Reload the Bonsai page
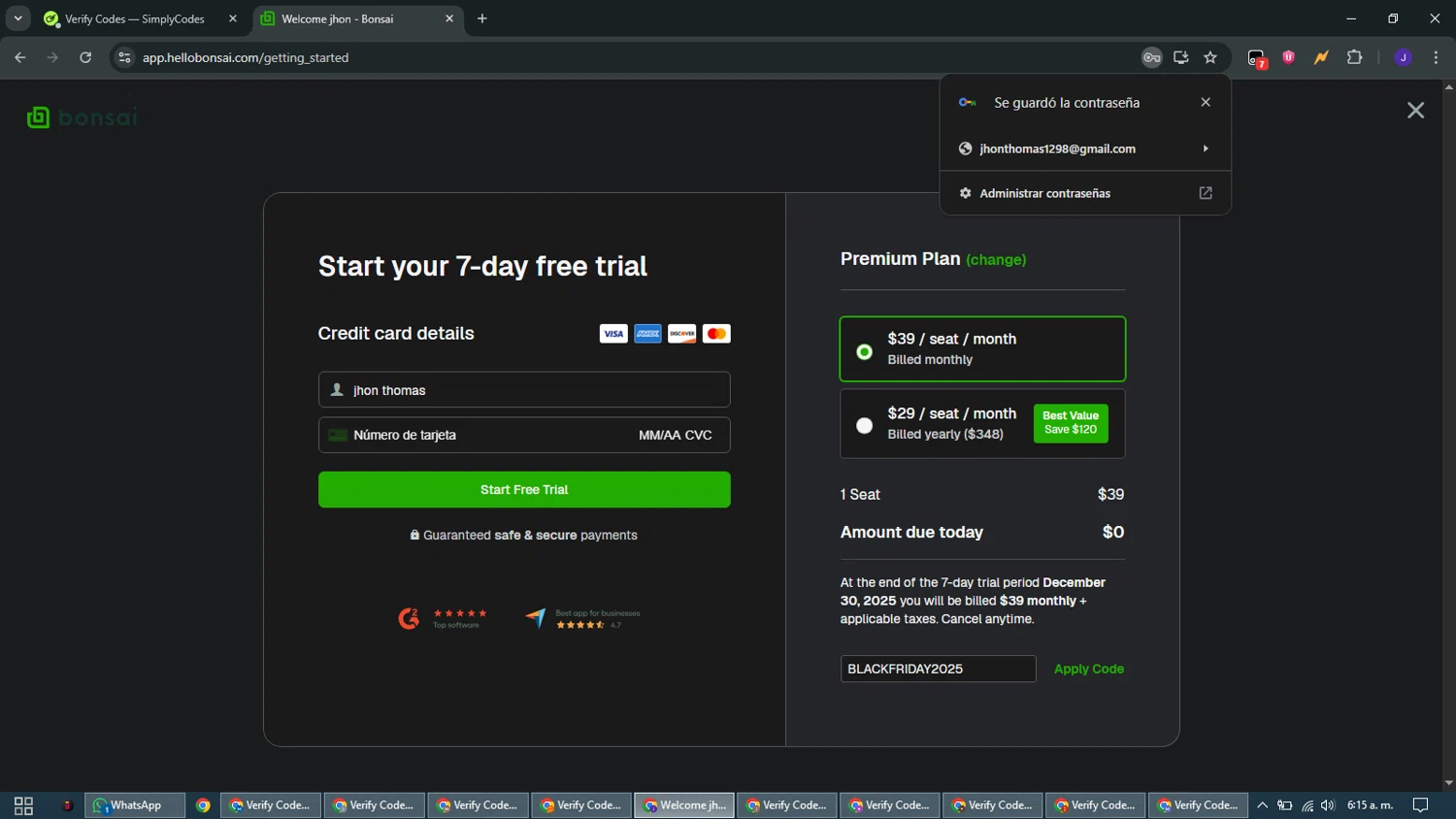1456x819 pixels. [x=85, y=57]
